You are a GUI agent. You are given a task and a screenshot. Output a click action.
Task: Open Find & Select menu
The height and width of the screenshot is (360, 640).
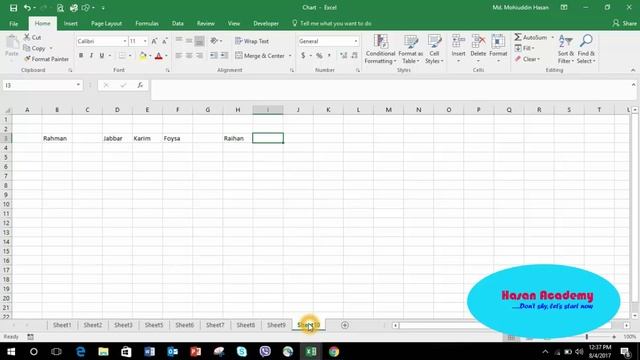586,49
